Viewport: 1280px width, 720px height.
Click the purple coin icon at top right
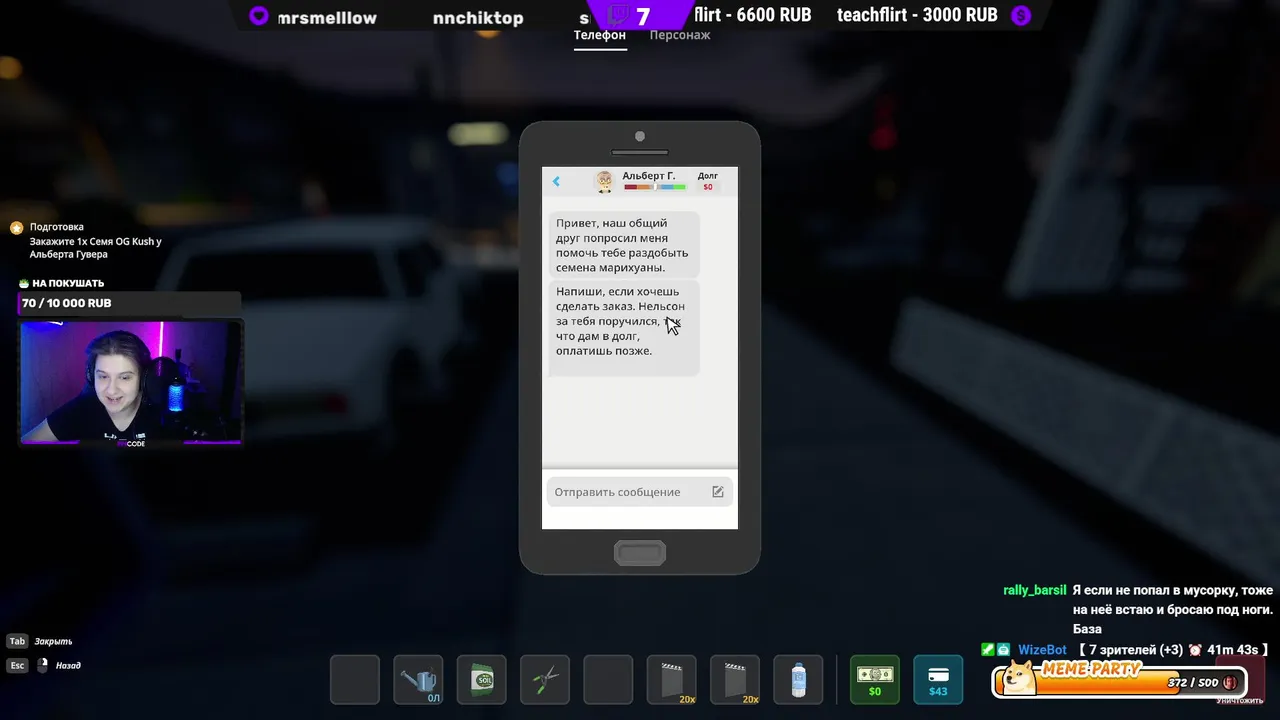tap(1020, 15)
